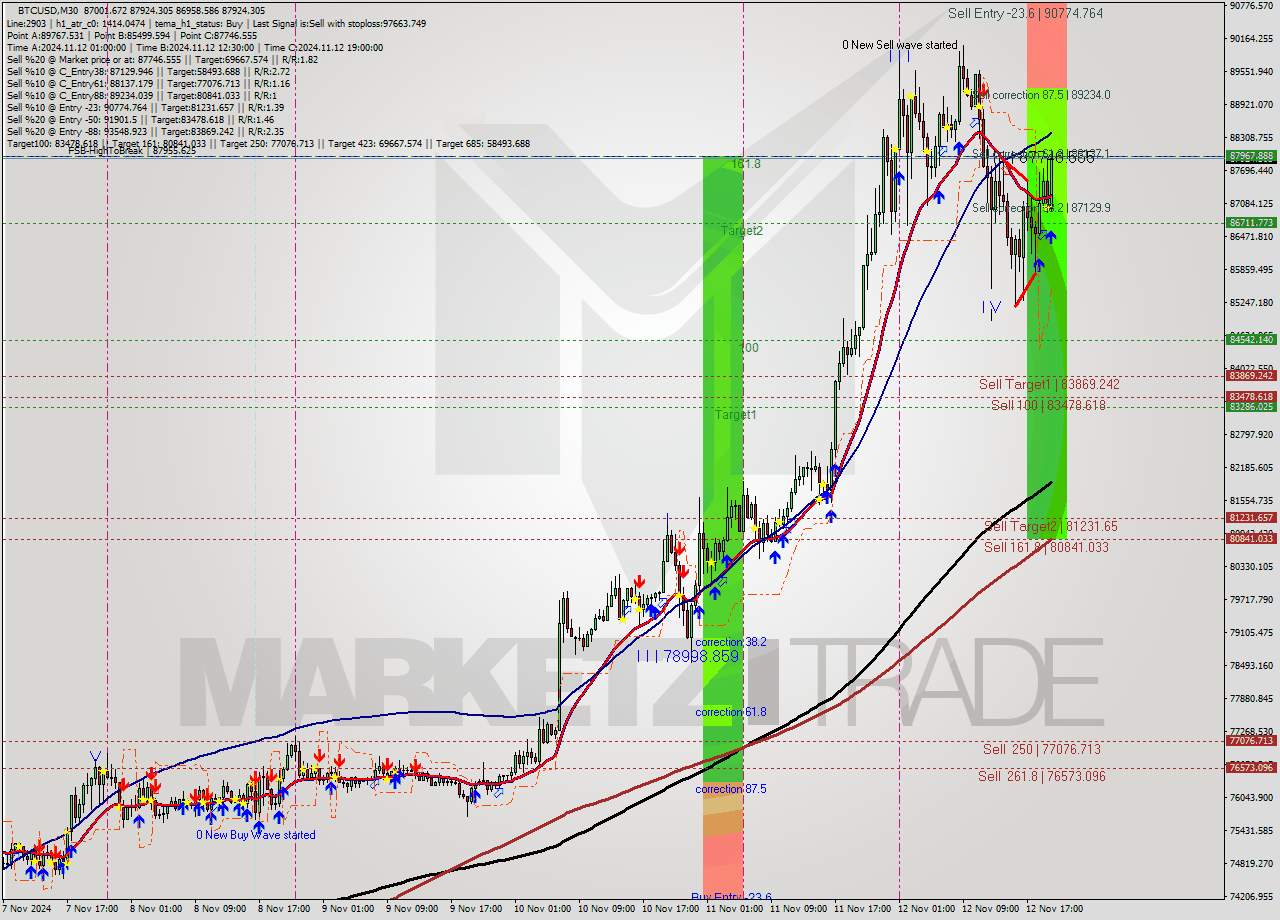Click the red 81231.657 price tag
The width and height of the screenshot is (1280, 920).
tap(1251, 518)
